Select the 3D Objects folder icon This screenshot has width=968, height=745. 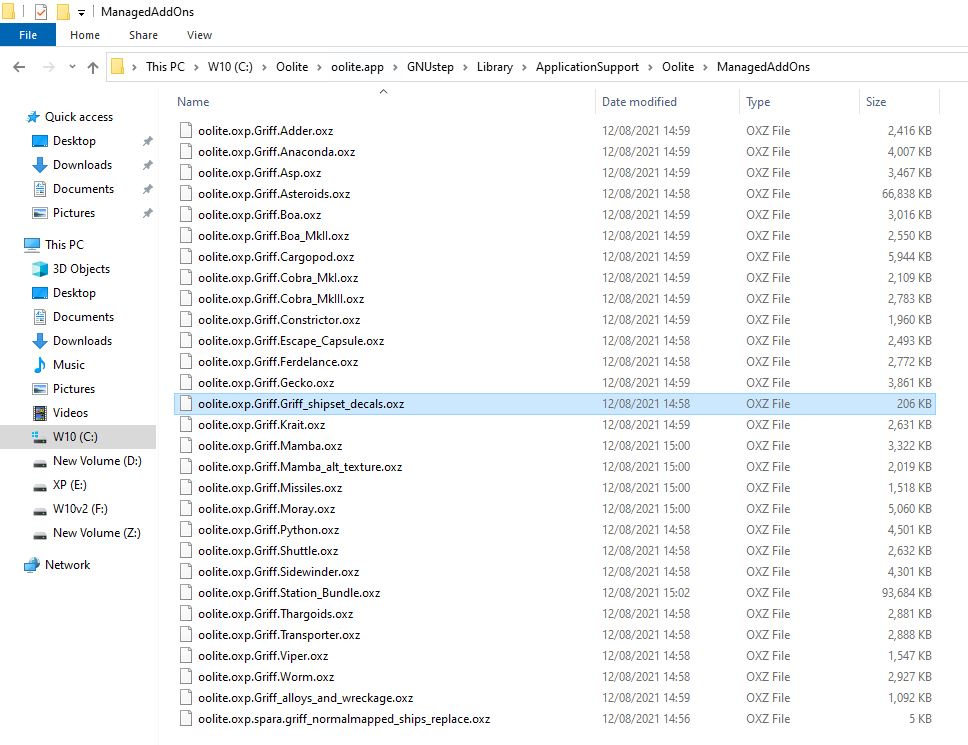pyautogui.click(x=40, y=269)
